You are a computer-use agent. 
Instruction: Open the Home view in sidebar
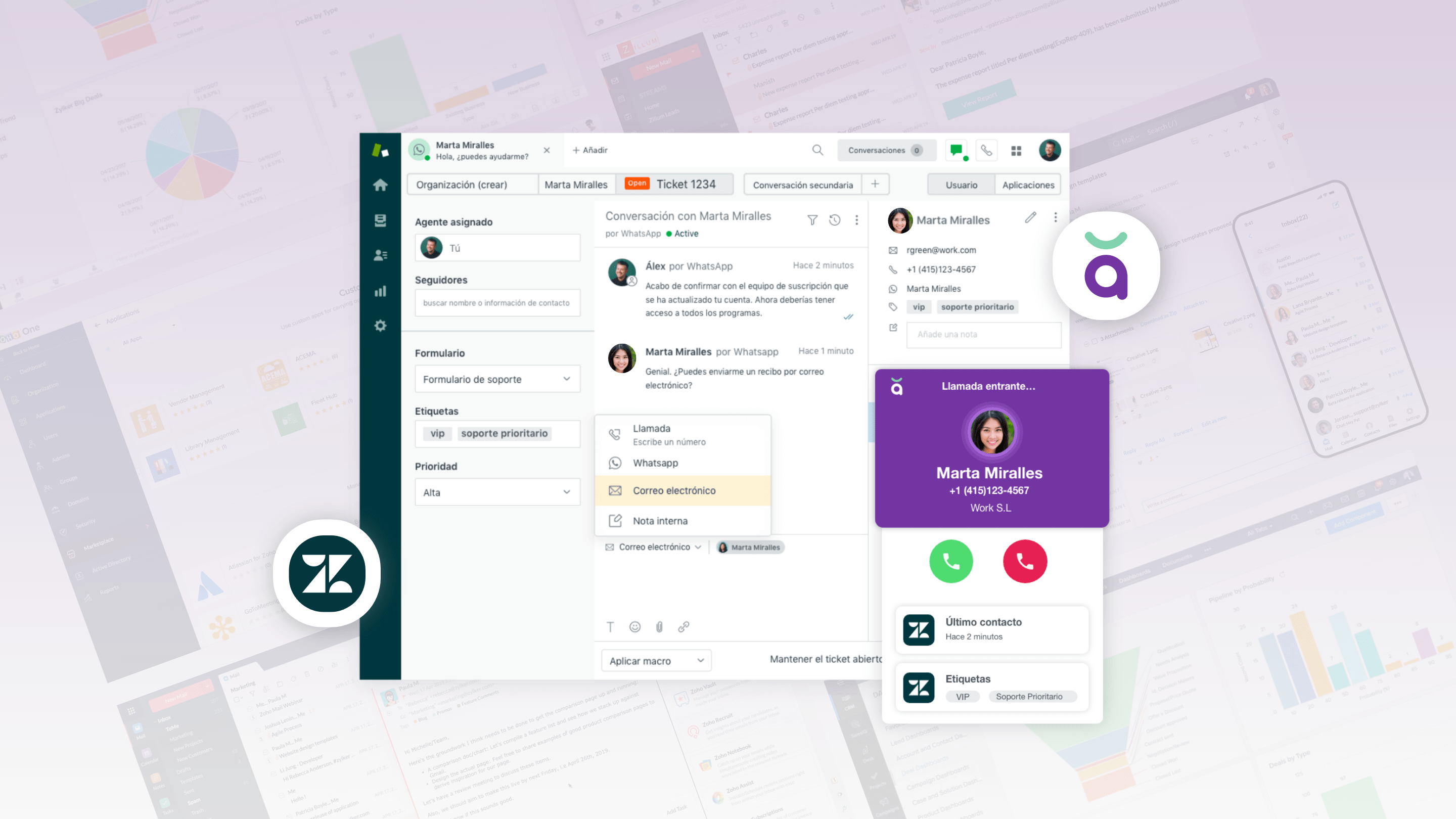(380, 185)
